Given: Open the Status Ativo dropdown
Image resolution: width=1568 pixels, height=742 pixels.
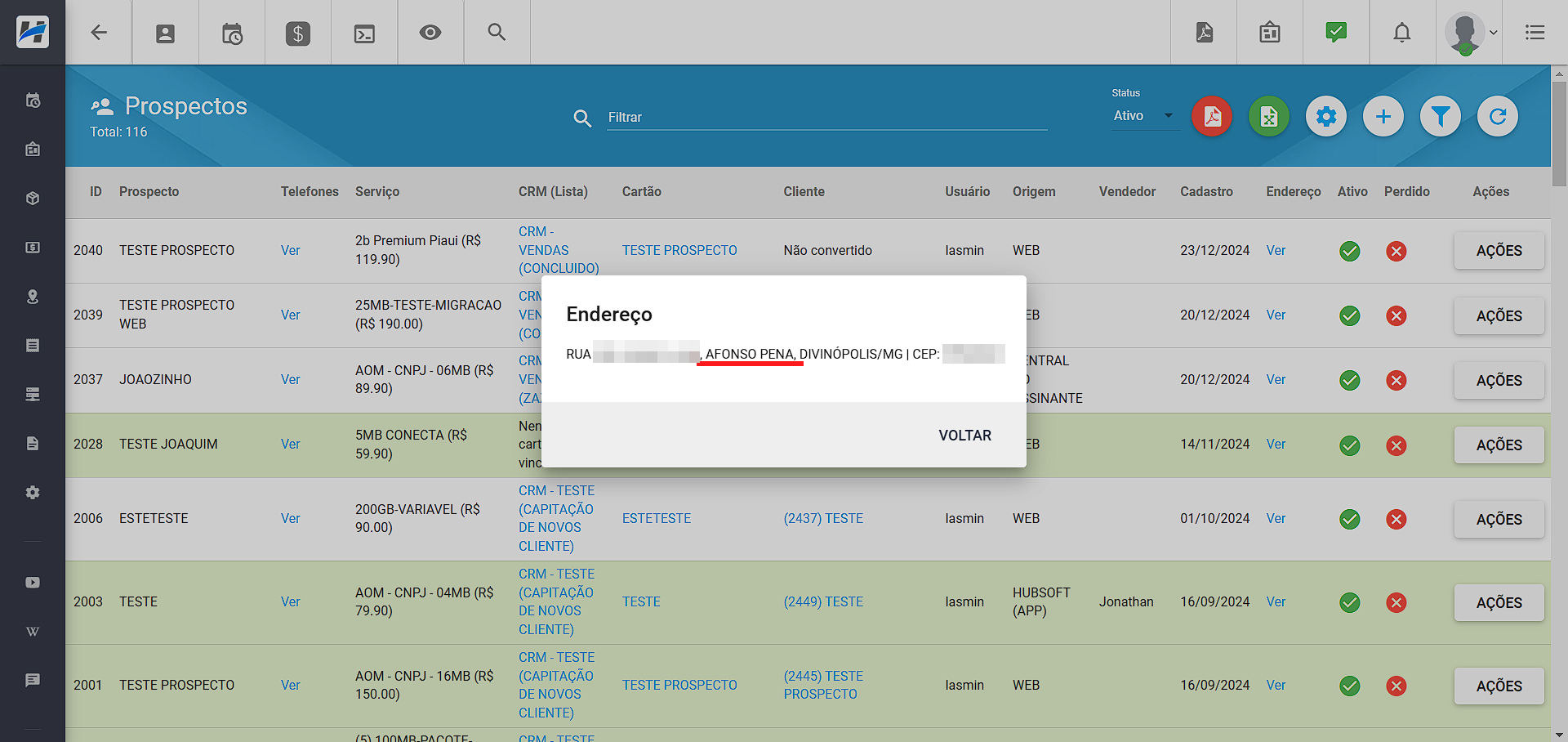Looking at the screenshot, I should [1144, 116].
